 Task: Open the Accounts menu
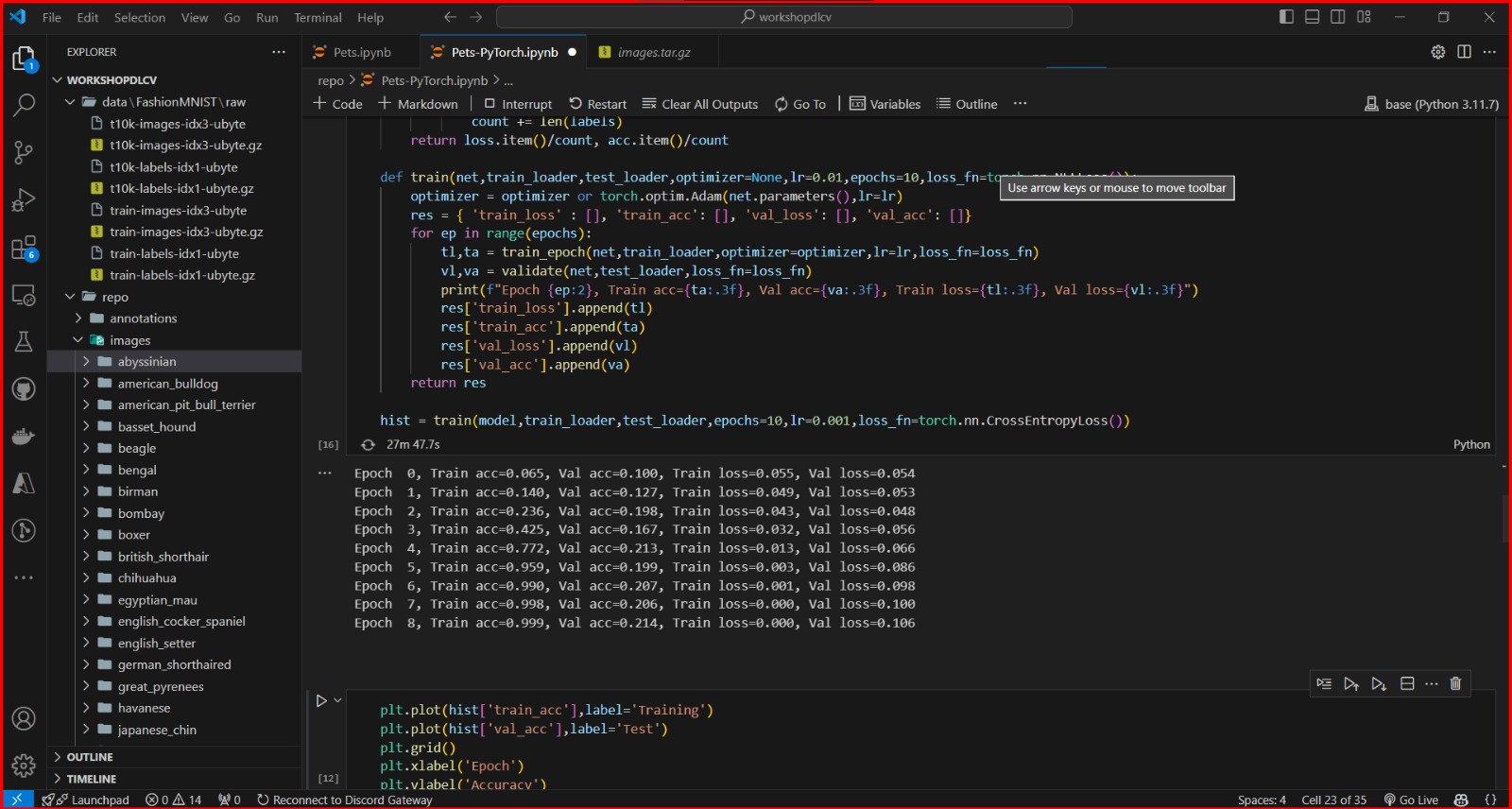[x=24, y=718]
